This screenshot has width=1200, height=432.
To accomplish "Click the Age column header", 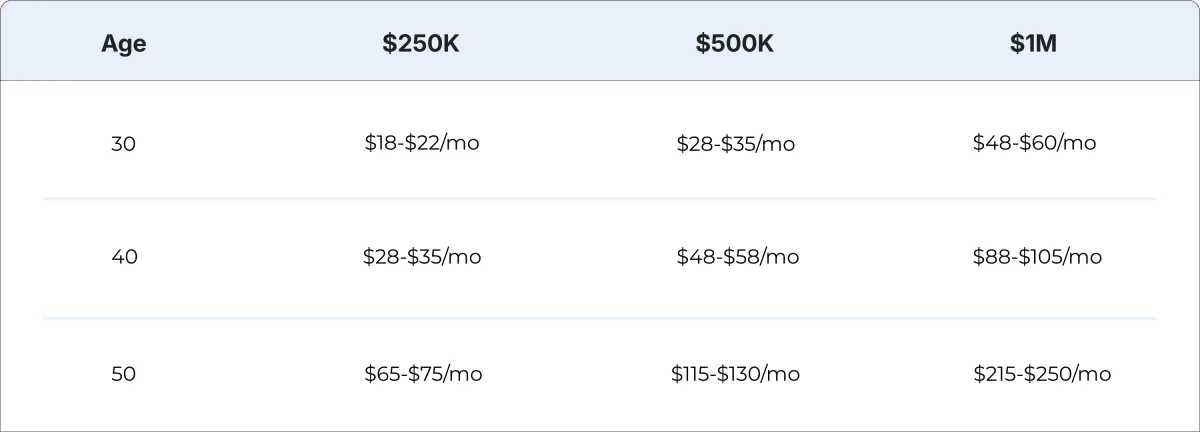I will [124, 44].
